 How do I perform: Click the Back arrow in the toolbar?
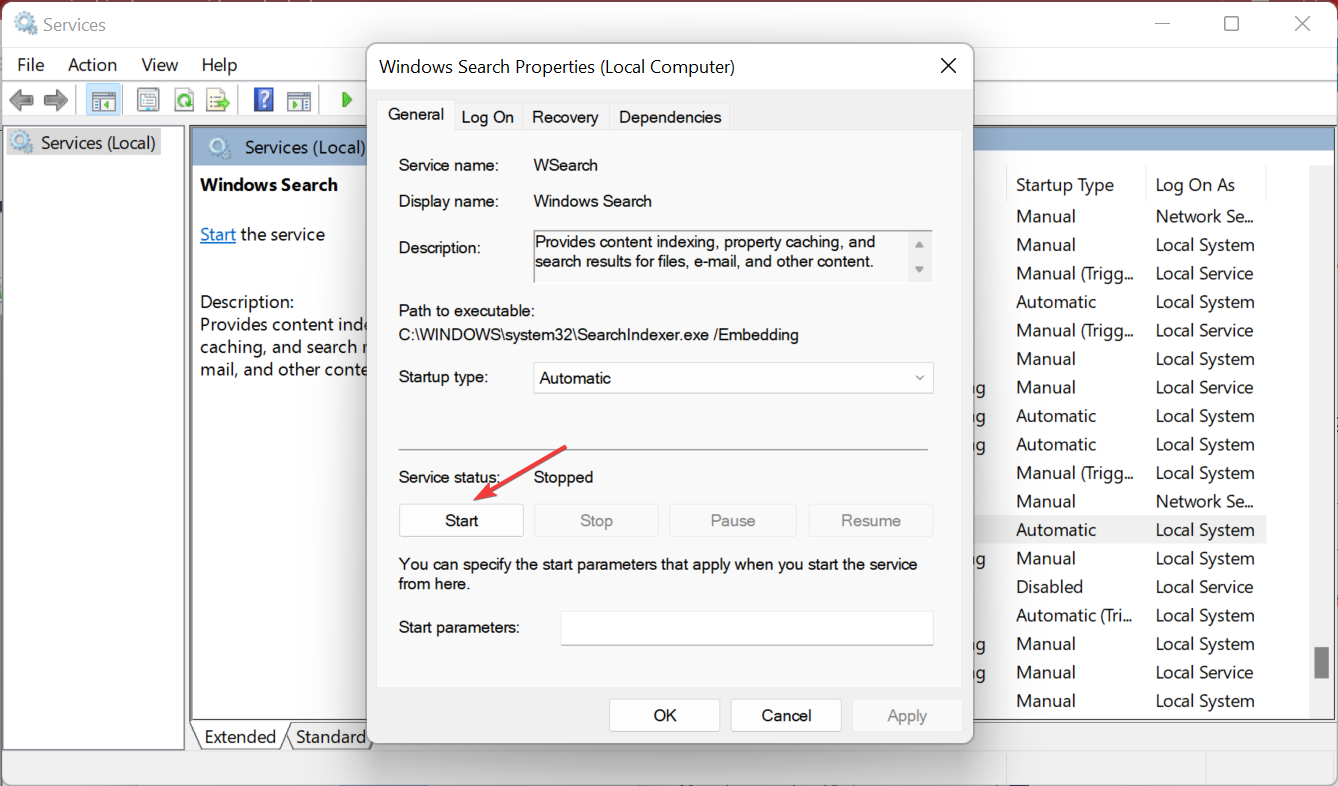tap(22, 100)
